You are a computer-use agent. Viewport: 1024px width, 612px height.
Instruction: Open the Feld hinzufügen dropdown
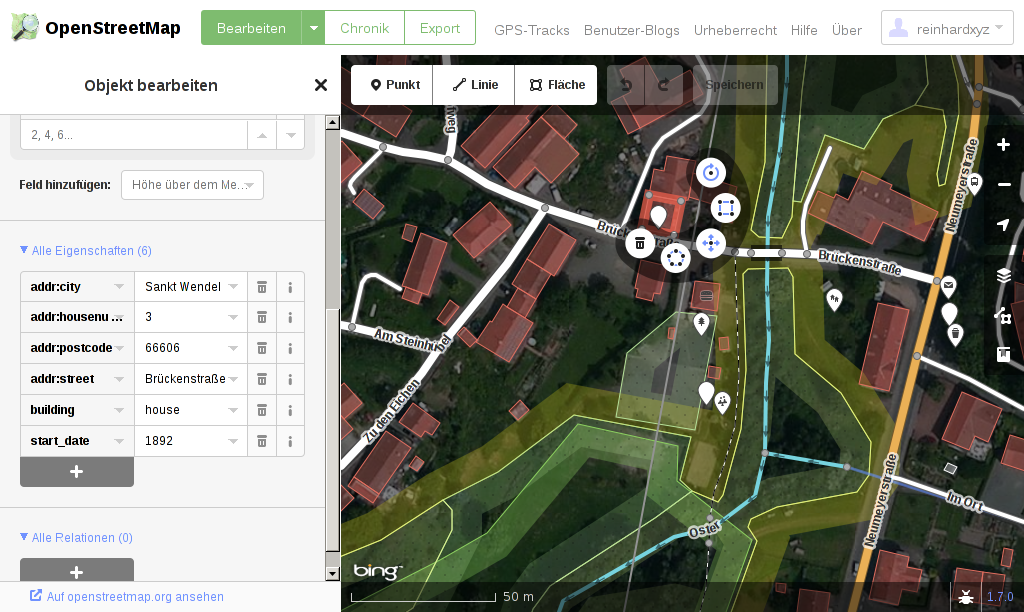pyautogui.click(x=192, y=185)
